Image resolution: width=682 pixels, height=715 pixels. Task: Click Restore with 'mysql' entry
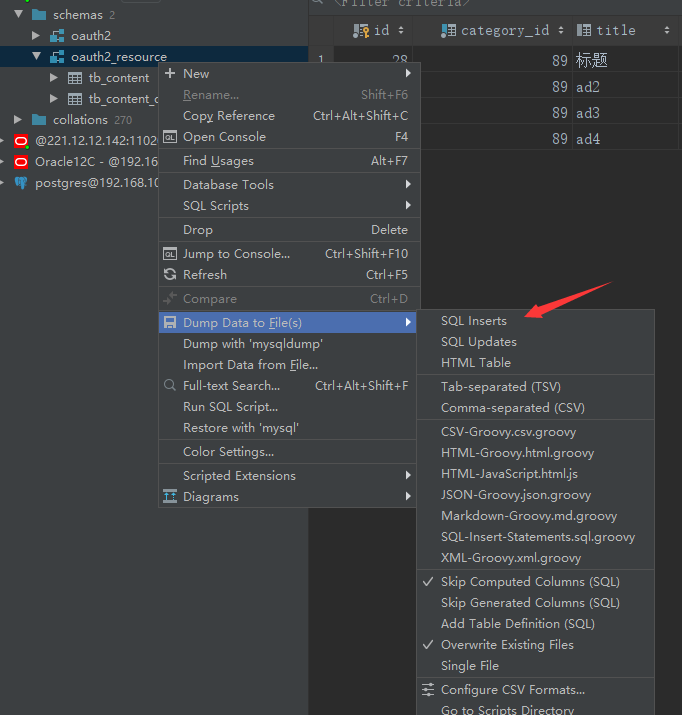288,428
